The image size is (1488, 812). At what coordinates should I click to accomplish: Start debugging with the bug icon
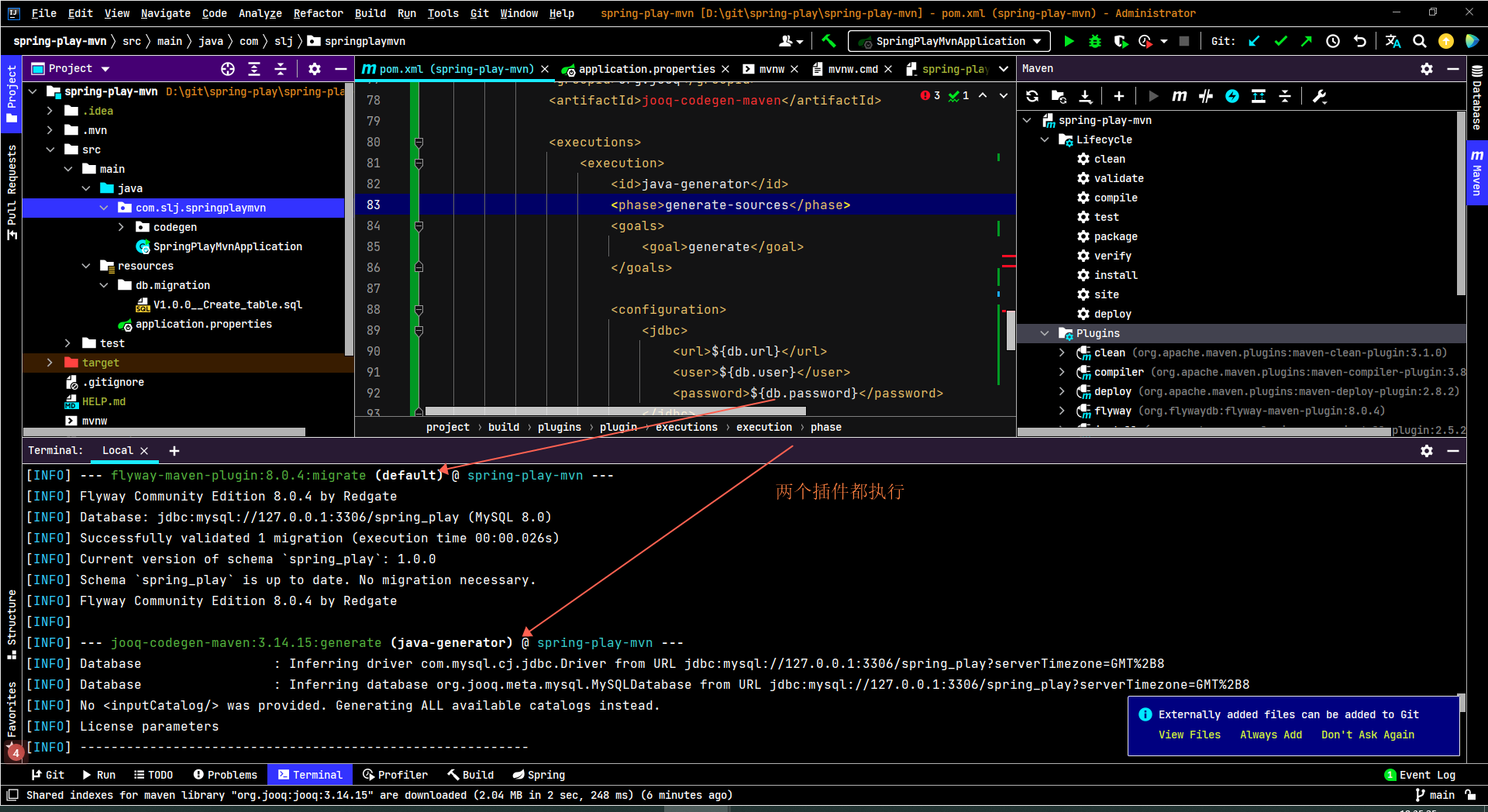[x=1094, y=41]
